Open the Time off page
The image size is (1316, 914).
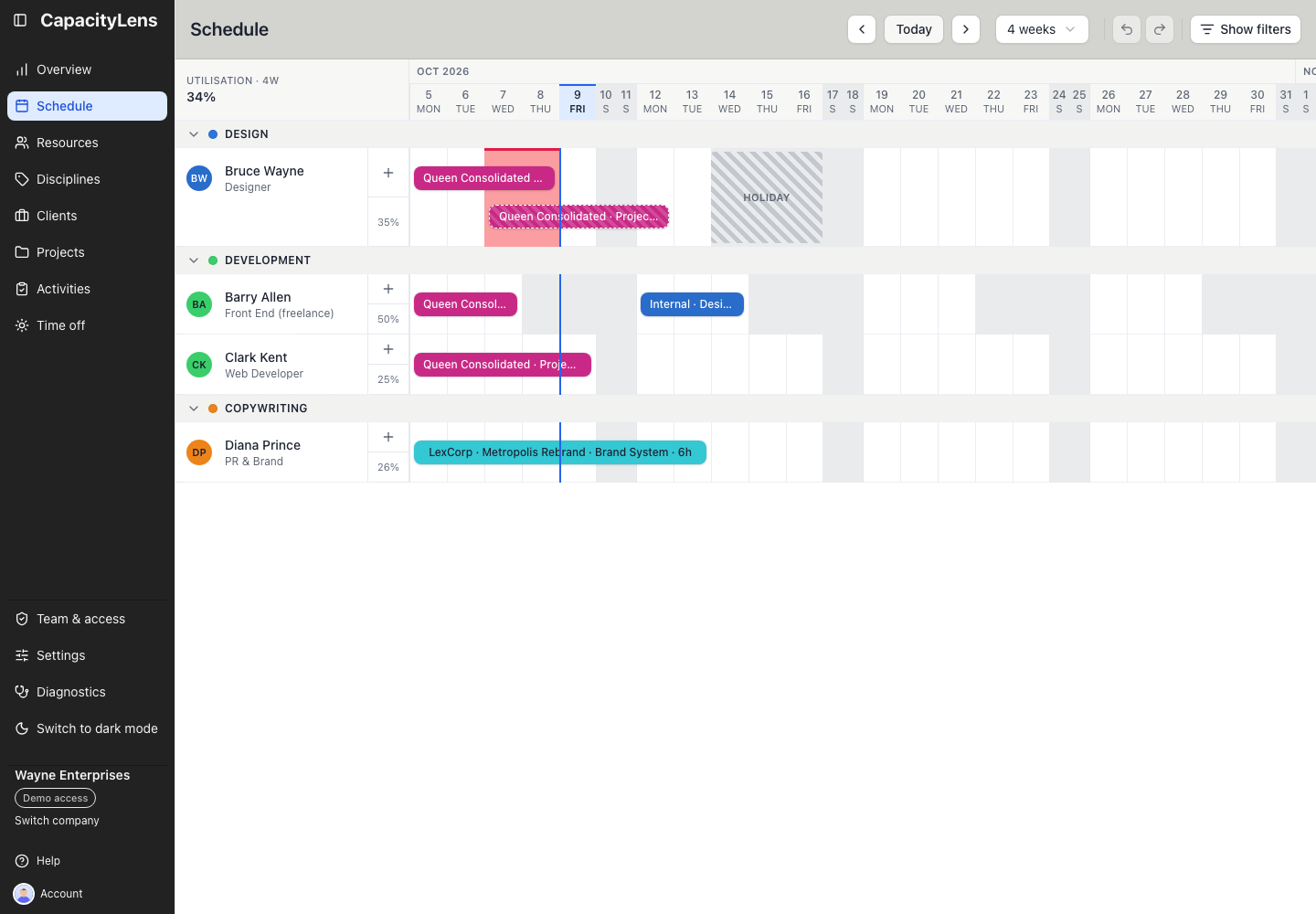point(87,325)
